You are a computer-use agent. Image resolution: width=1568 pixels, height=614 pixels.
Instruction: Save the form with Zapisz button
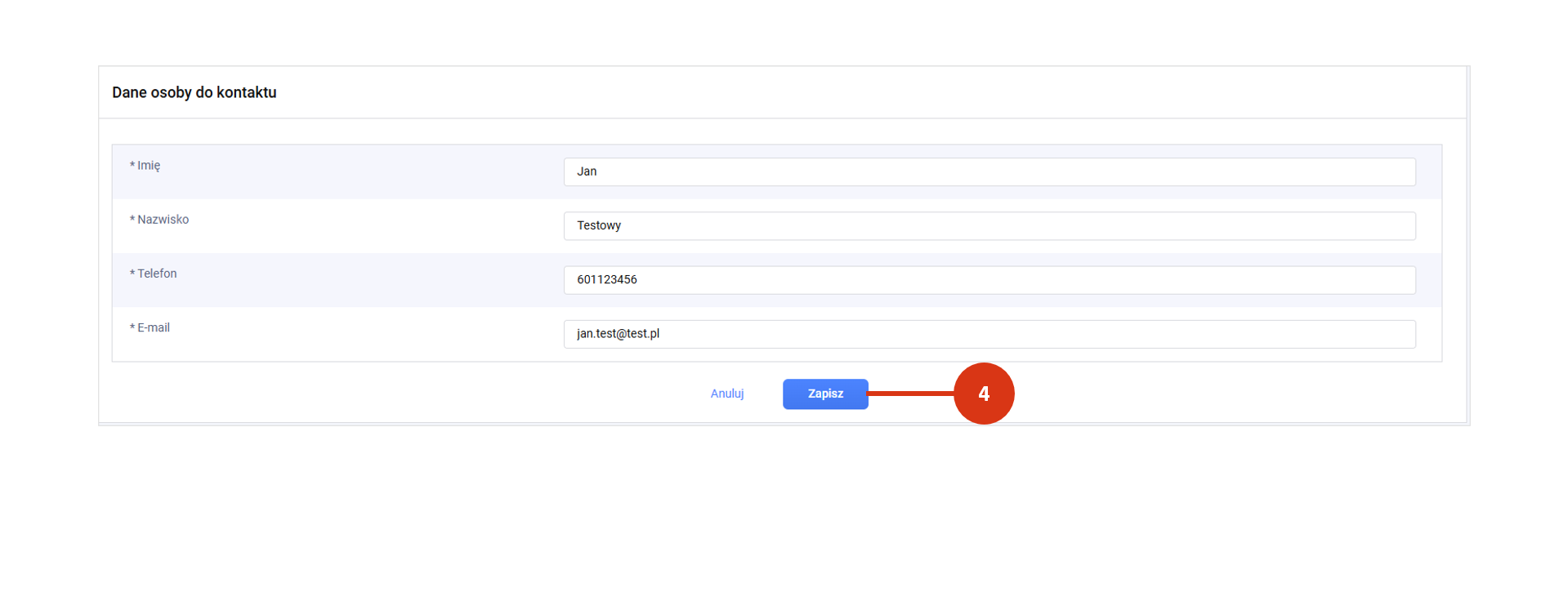tap(825, 394)
